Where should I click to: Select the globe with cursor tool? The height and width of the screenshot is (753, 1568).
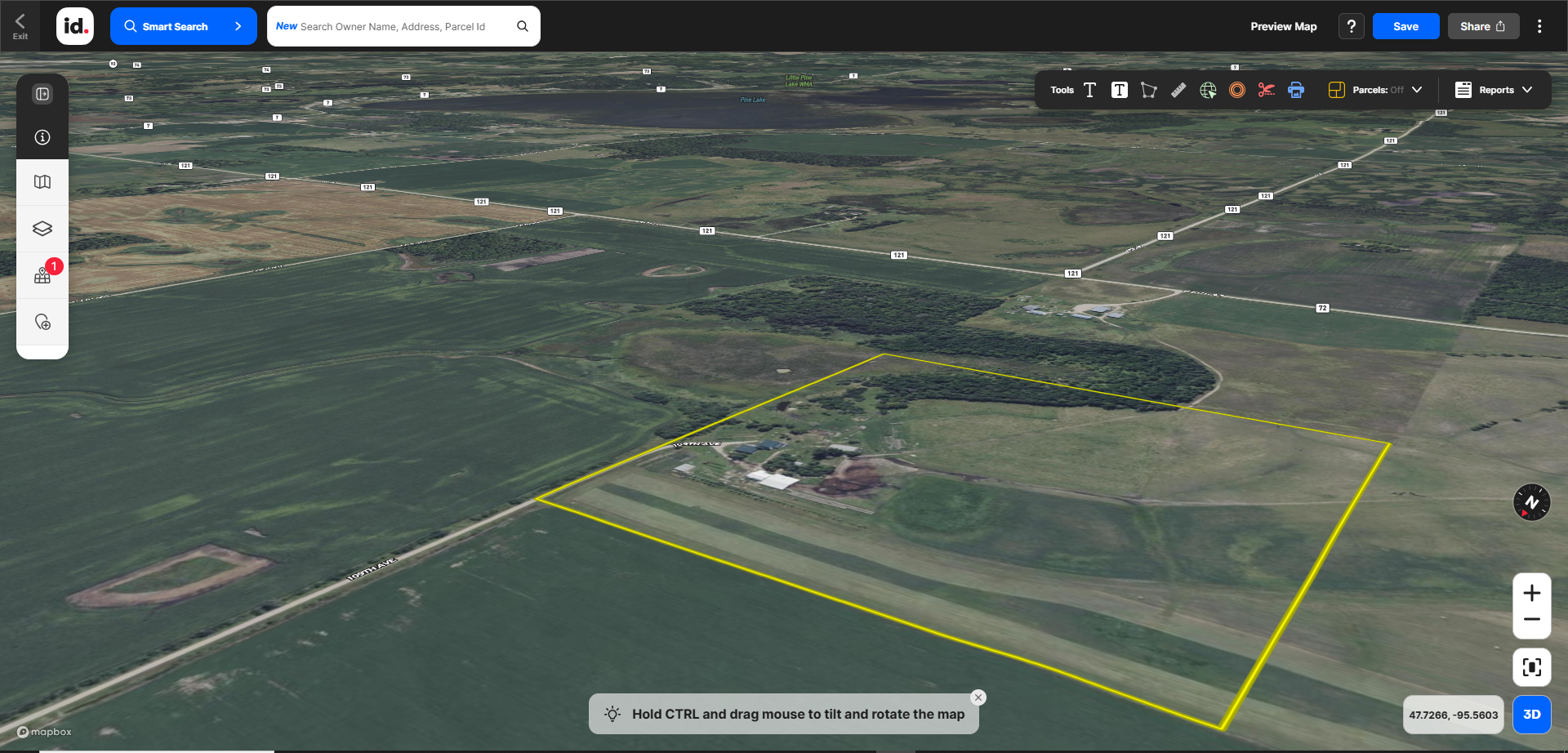pos(1208,91)
